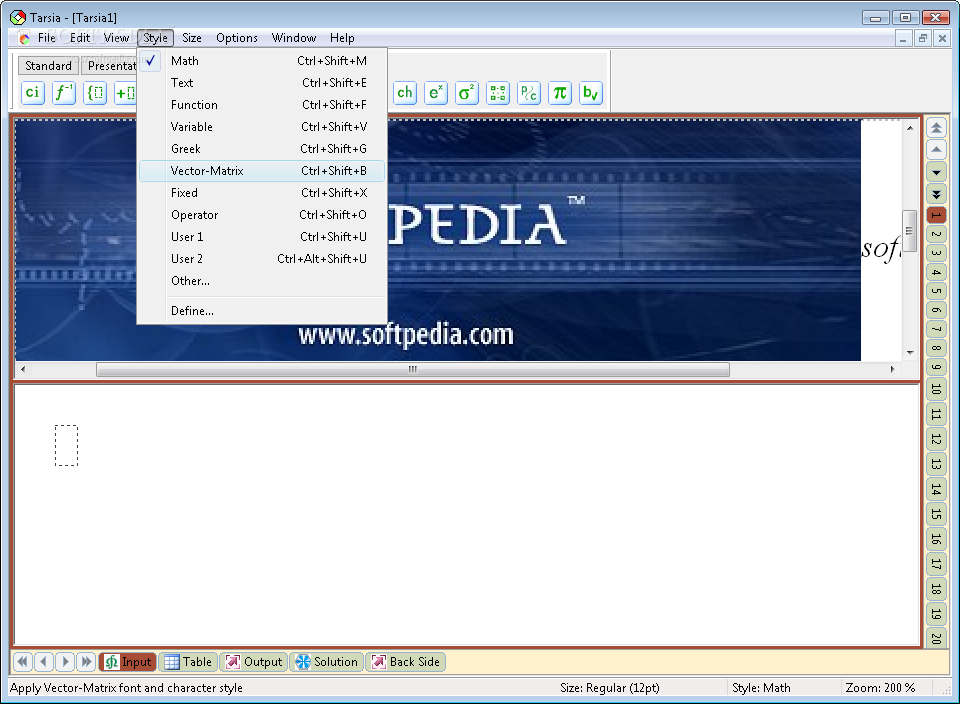Viewport: 960px width, 704px height.
Task: Click the curly bracket template icon
Action: 95,93
